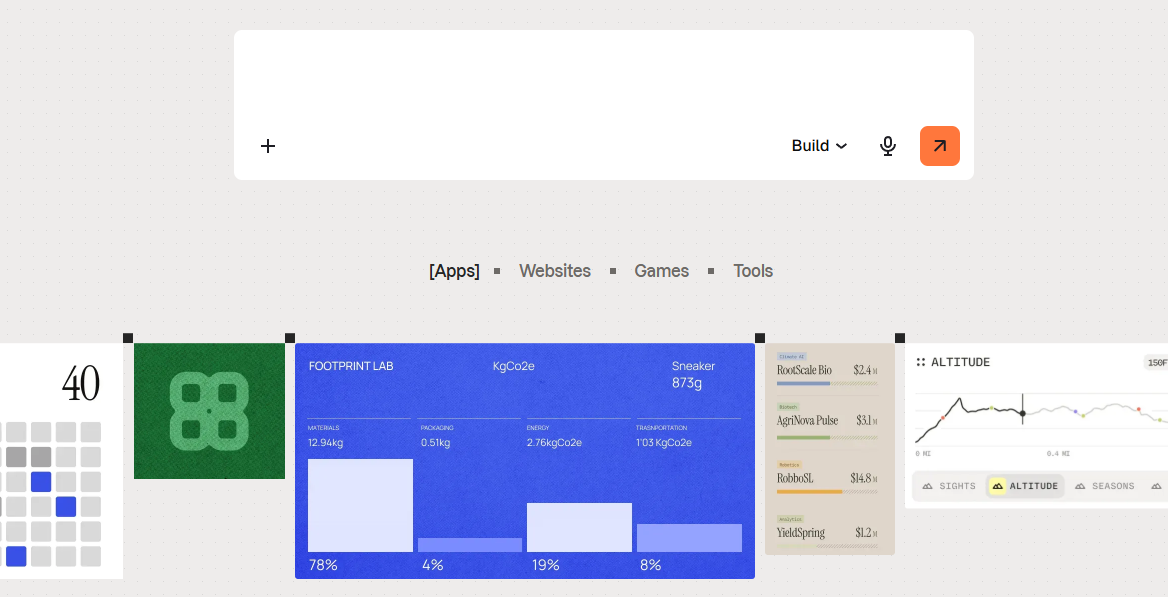Click the Packaging 4% bar
This screenshot has height=597, width=1168.
coord(470,545)
